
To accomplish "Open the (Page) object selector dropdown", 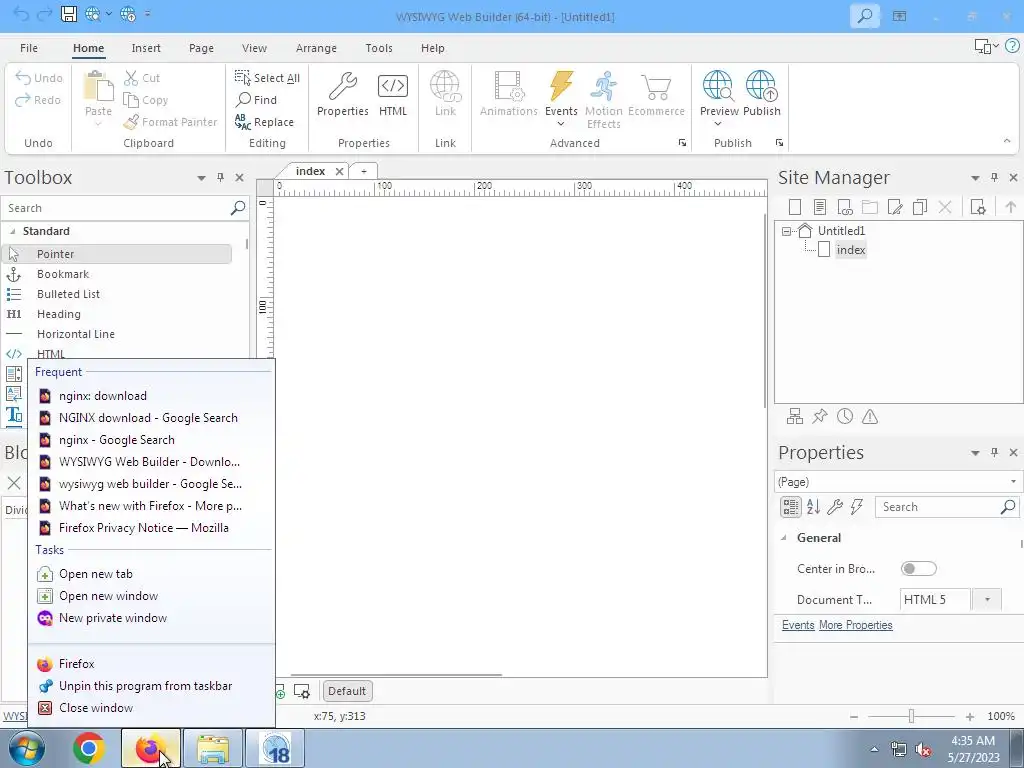I will pos(1013,482).
